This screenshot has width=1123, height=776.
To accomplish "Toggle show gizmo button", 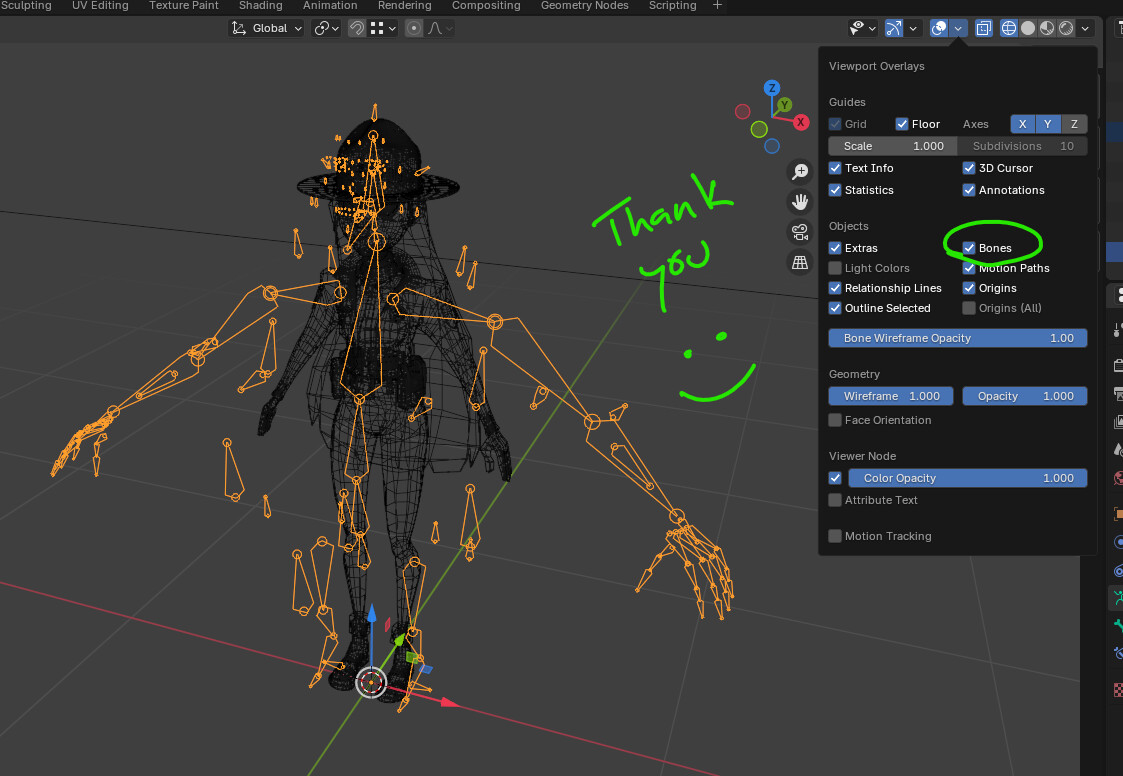I will (894, 28).
